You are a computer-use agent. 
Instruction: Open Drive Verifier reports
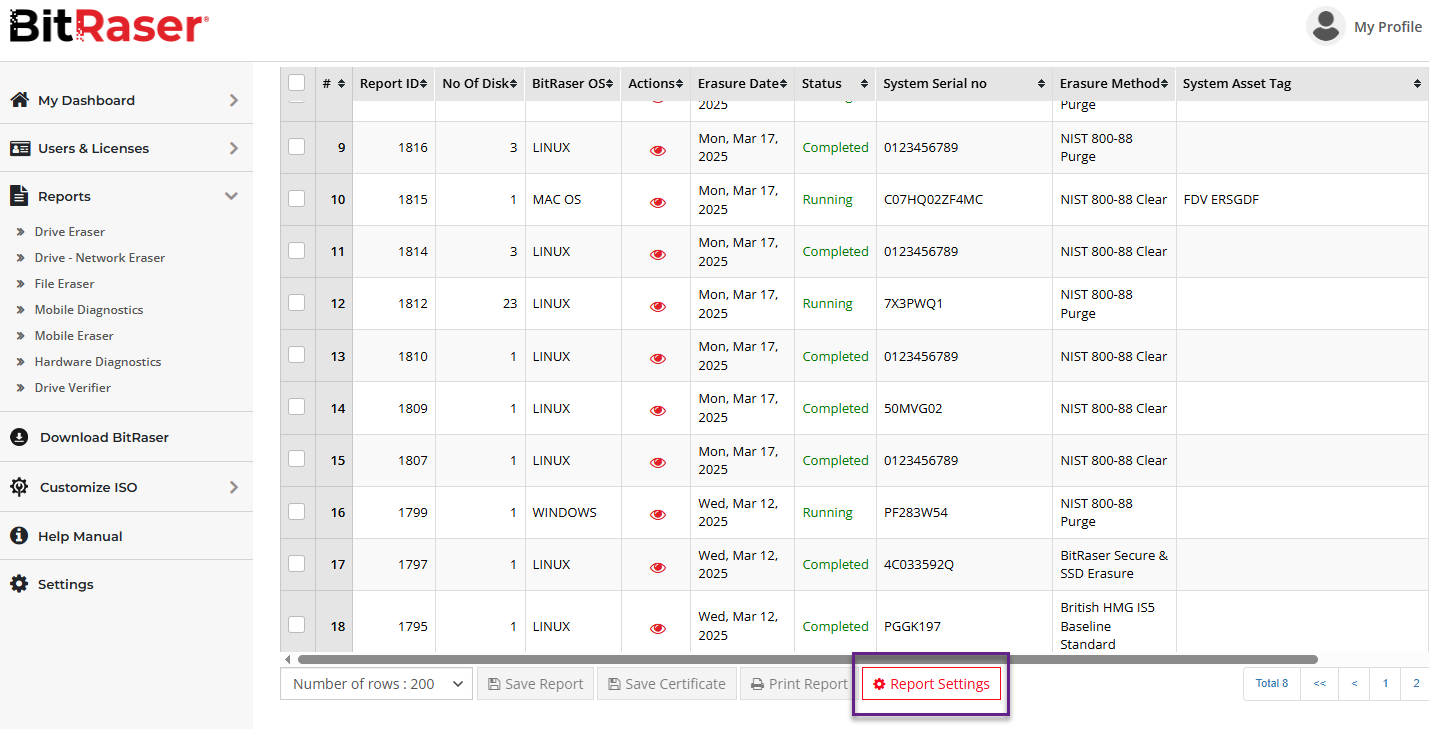(73, 388)
